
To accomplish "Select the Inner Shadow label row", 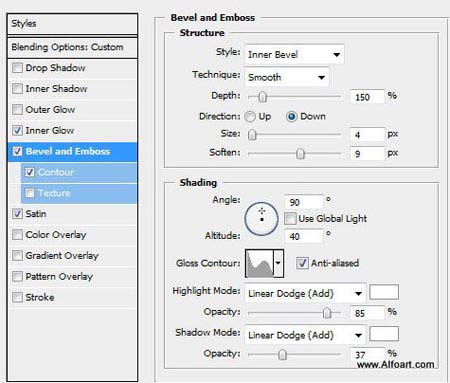I will (x=72, y=89).
